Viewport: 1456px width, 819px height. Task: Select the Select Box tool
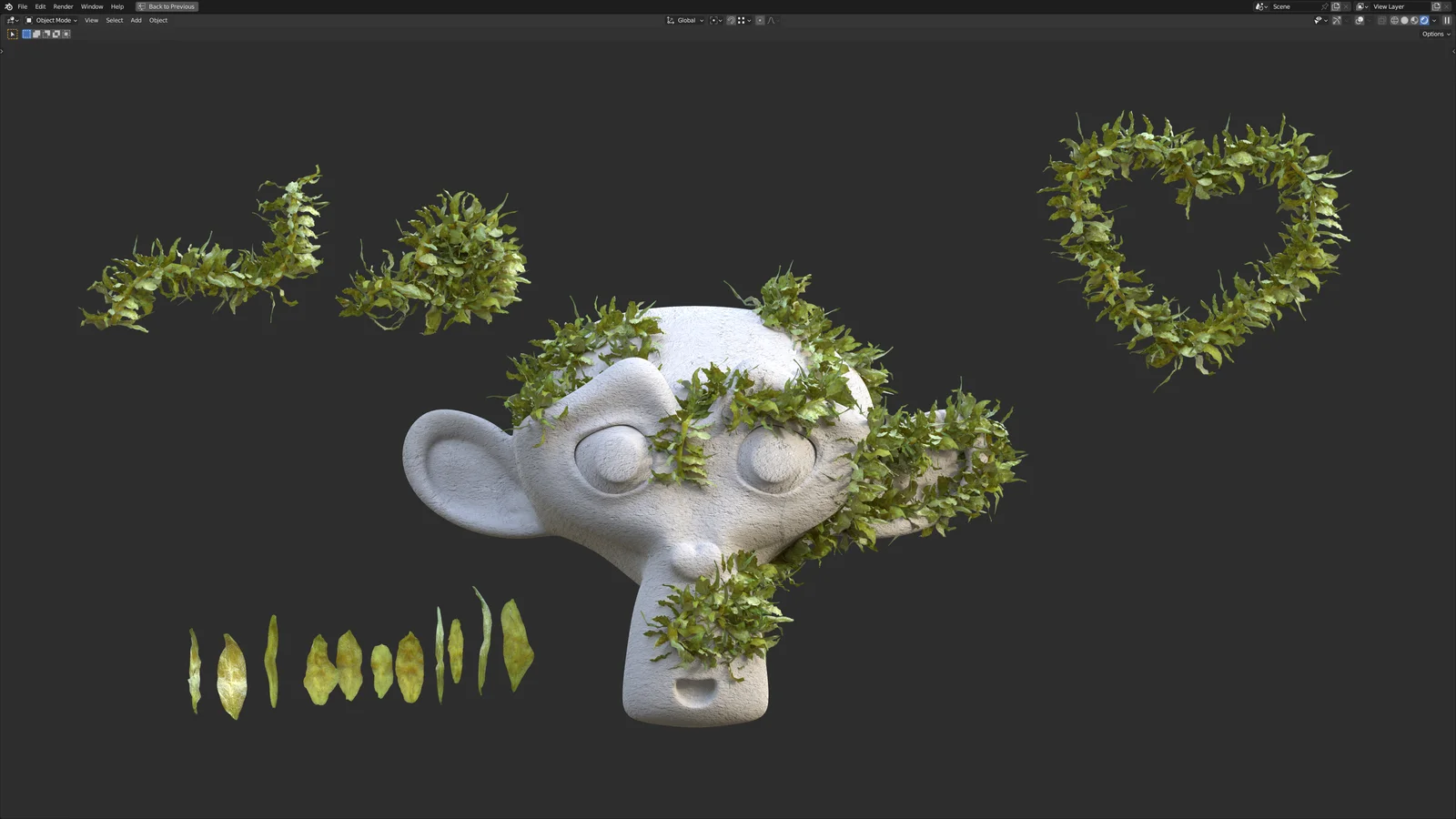point(12,34)
